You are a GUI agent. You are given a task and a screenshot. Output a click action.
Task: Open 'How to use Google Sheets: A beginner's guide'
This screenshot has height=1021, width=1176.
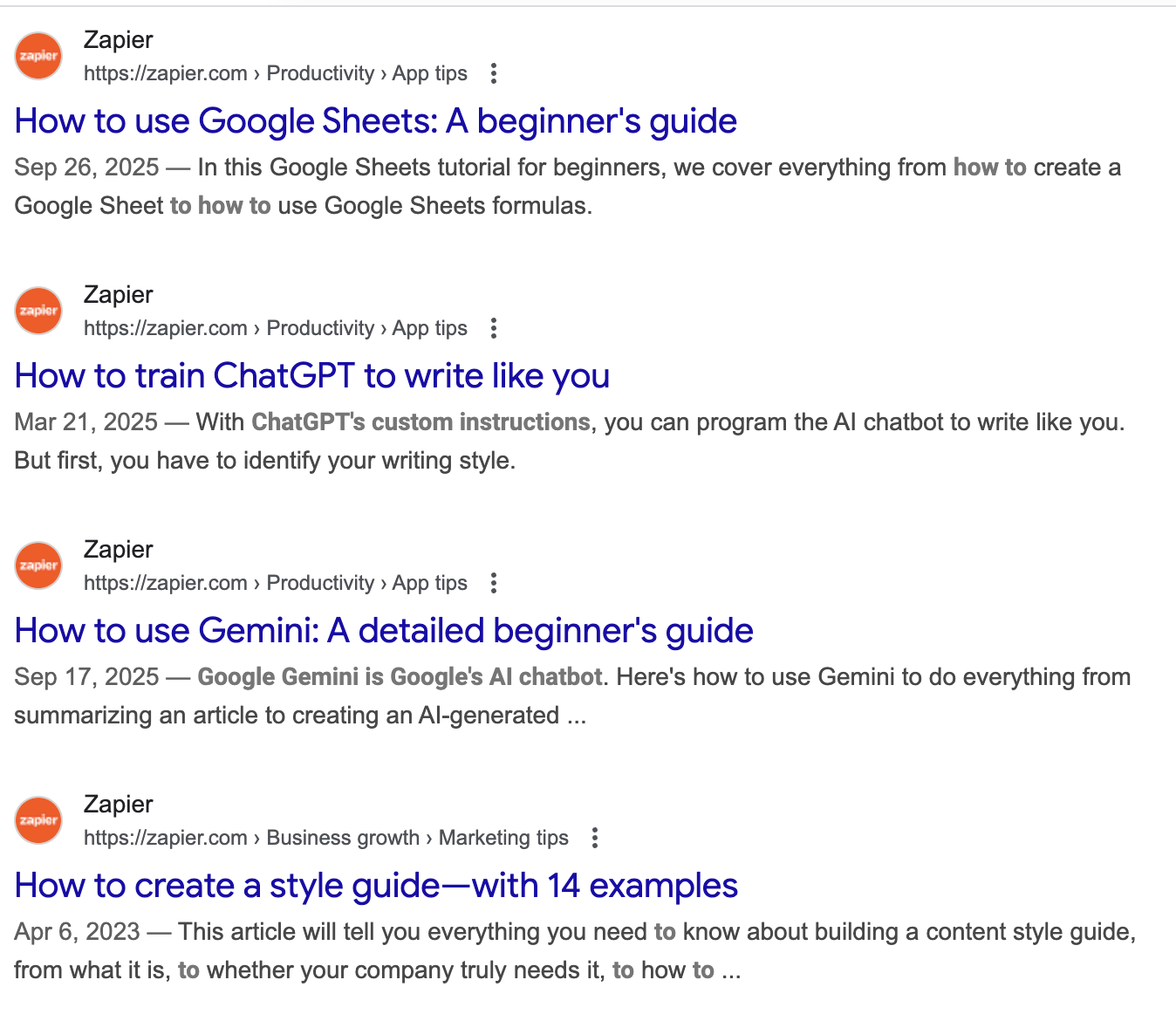click(x=375, y=121)
